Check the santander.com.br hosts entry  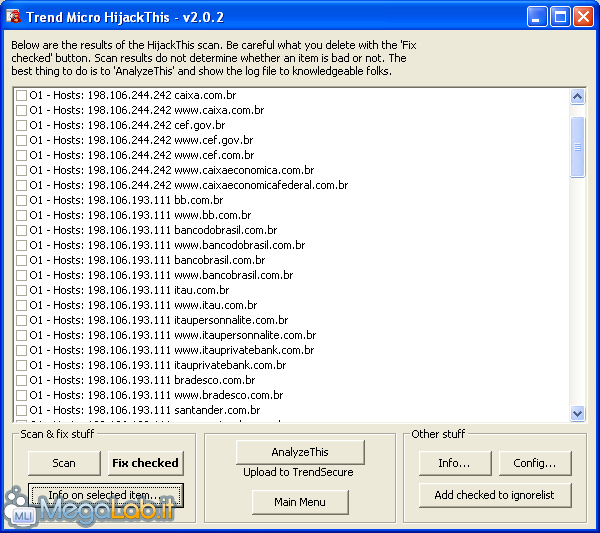pos(21,411)
